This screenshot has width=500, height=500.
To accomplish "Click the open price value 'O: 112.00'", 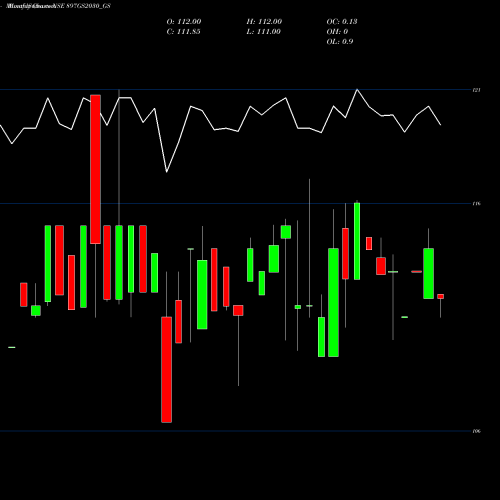I will click(184, 22).
